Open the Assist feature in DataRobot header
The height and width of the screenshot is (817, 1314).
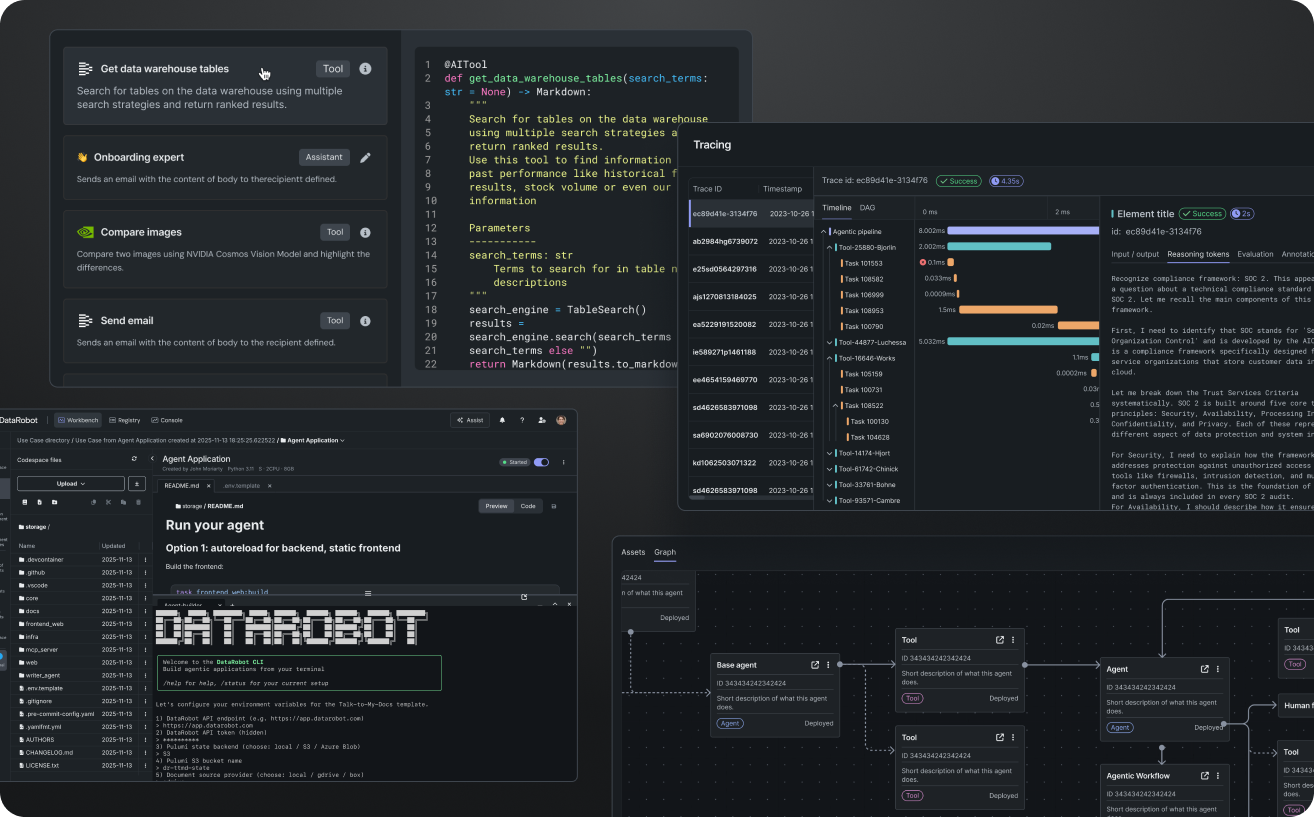tap(470, 420)
